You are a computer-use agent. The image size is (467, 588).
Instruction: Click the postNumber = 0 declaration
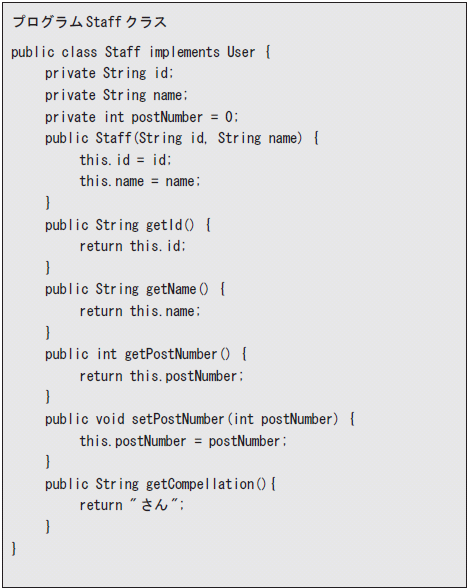point(141,117)
